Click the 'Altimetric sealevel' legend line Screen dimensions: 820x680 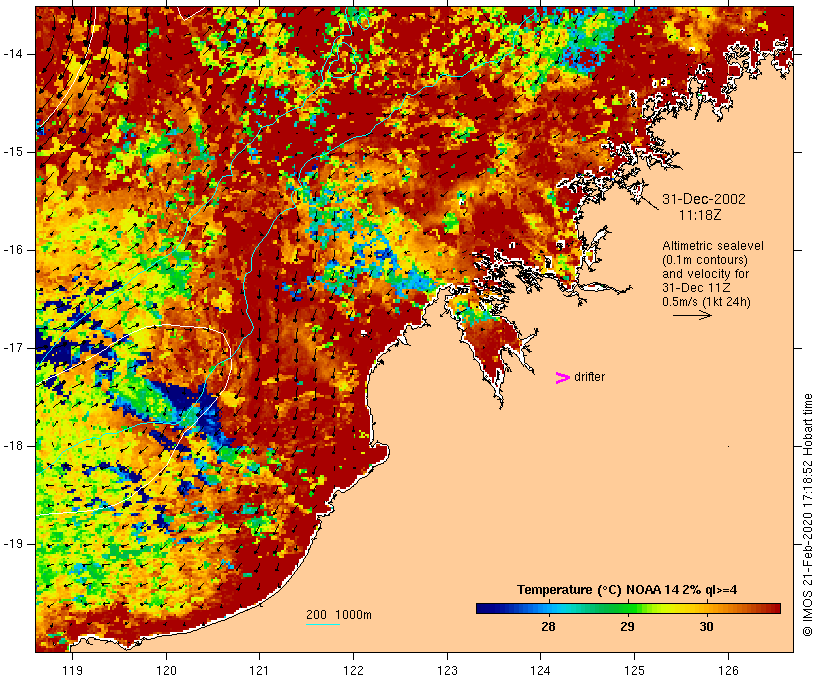click(x=713, y=246)
